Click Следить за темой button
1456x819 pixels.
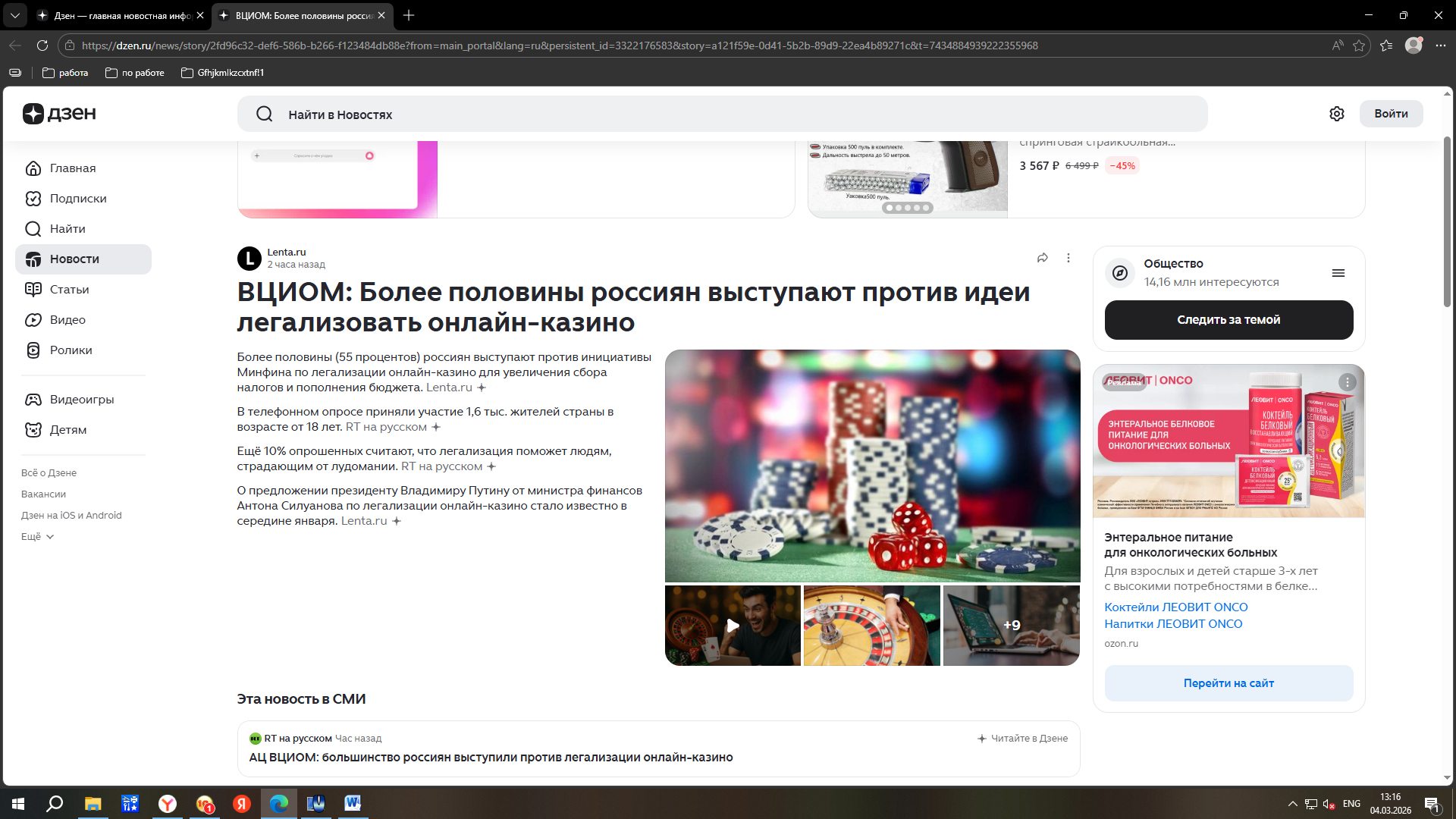click(1228, 320)
